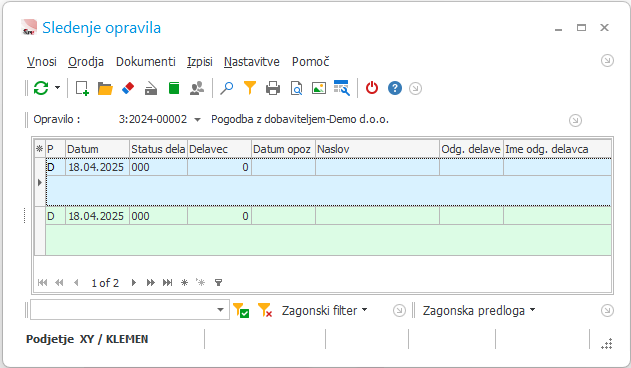Click the magnifier search icon
The height and width of the screenshot is (368, 631).
click(227, 88)
